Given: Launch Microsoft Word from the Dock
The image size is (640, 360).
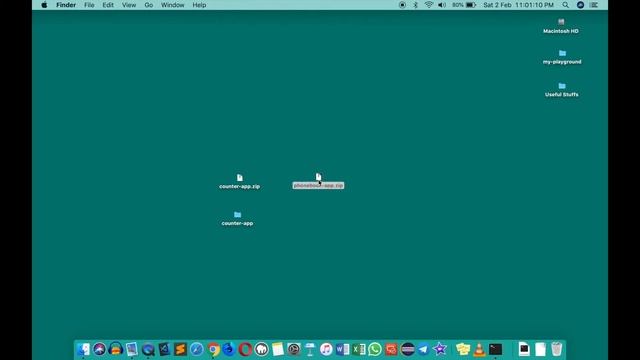Looking at the screenshot, I should tap(342, 349).
